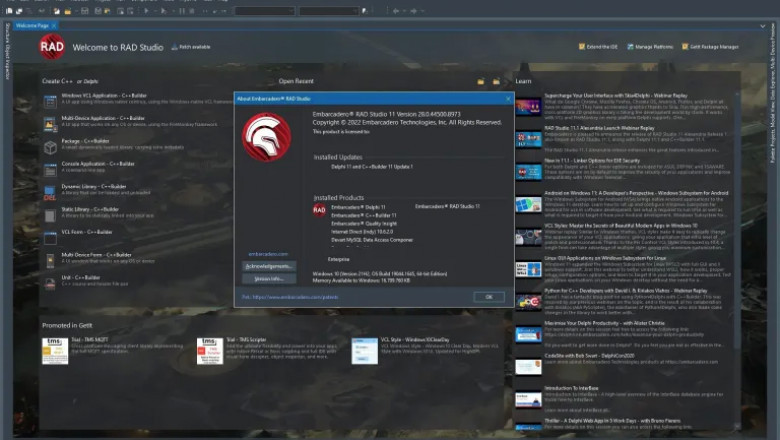Click embarcadero.com link in About dialog
The height and width of the screenshot is (440, 780).
click(268, 254)
